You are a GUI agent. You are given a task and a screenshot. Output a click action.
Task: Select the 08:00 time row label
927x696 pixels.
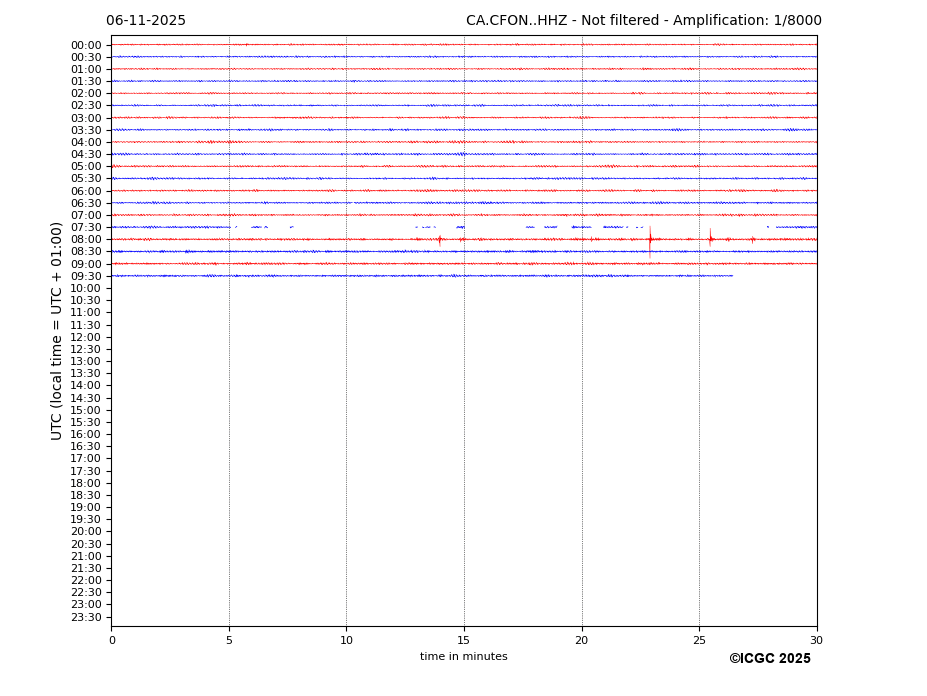point(85,240)
